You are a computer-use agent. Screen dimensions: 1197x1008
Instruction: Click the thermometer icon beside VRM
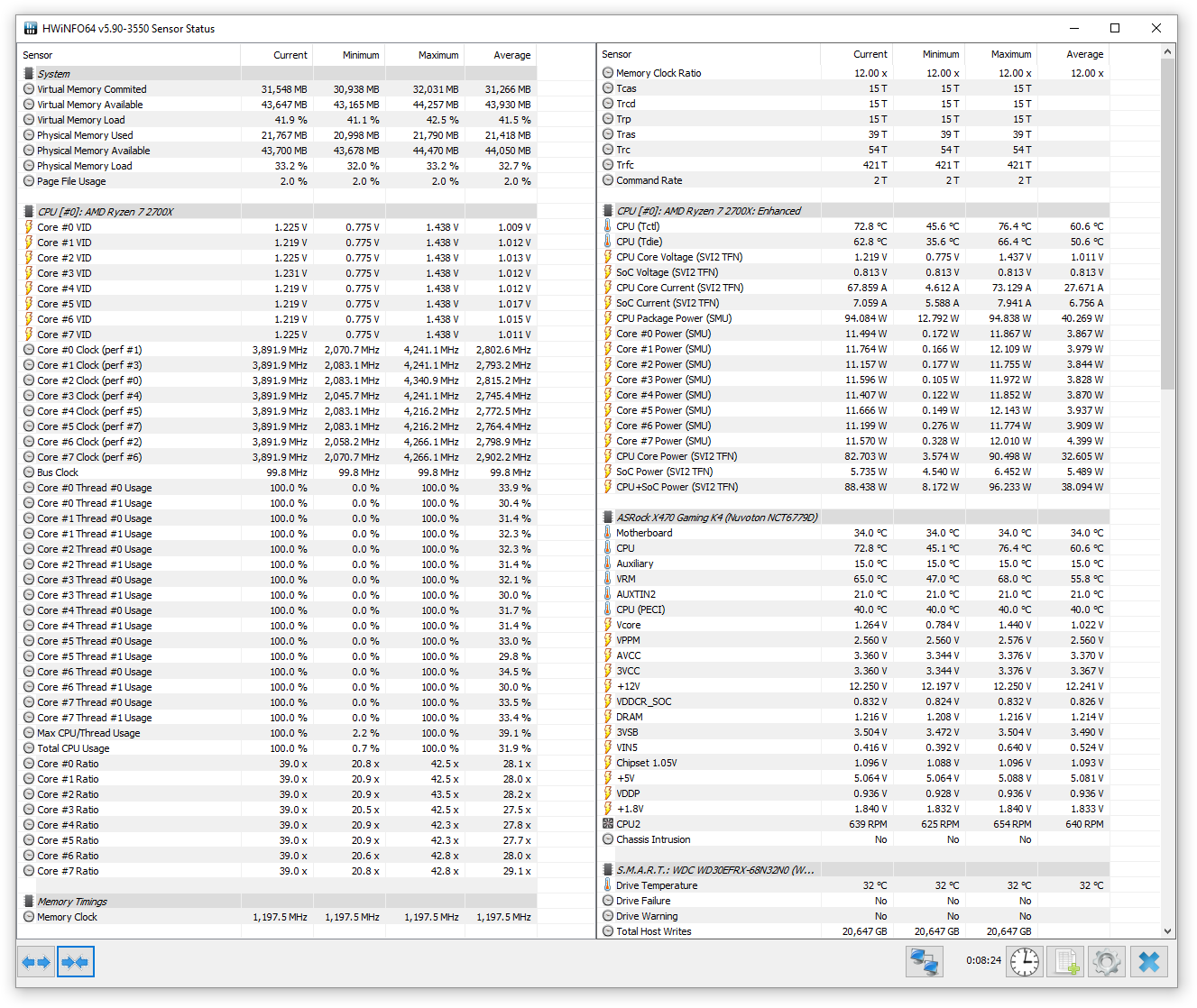608,579
